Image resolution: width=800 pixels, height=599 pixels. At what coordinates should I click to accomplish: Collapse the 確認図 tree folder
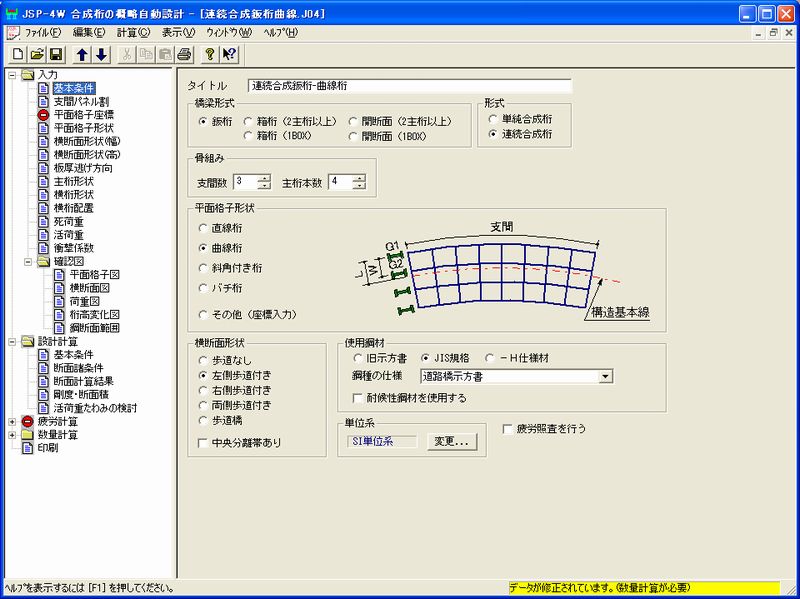pos(27,261)
